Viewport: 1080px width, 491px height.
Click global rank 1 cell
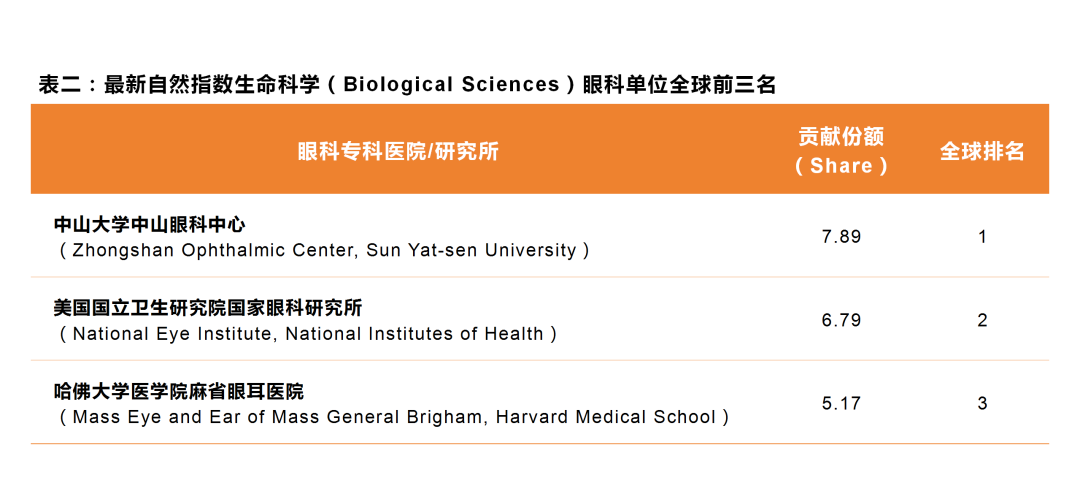tap(982, 237)
